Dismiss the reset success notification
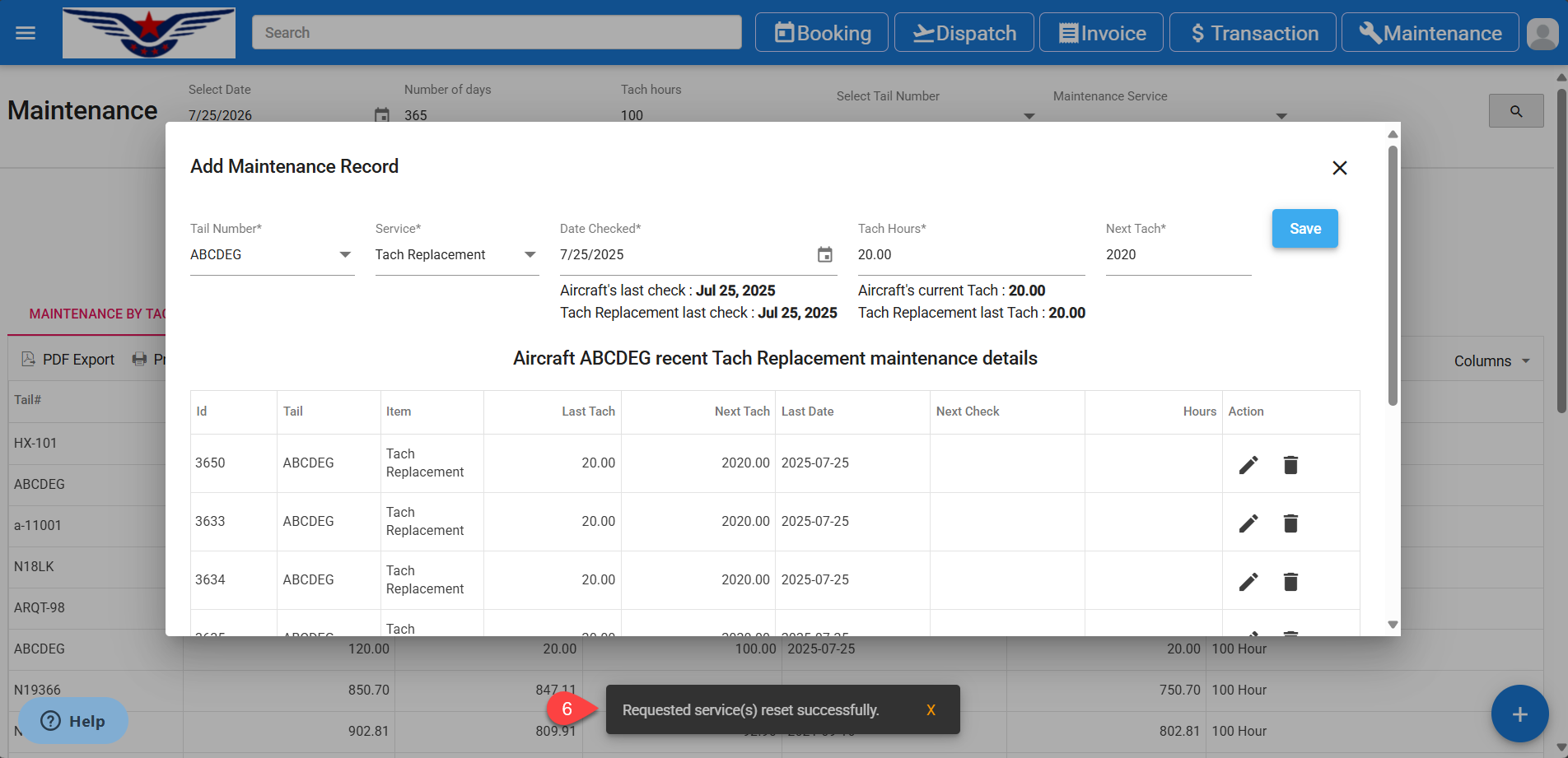This screenshot has width=1568, height=758. coord(931,710)
